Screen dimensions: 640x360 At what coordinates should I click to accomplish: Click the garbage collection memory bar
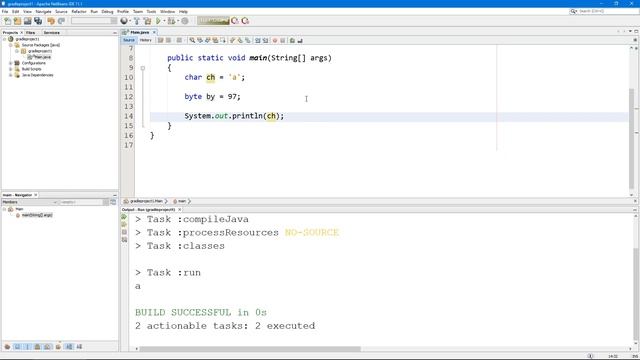point(213,21)
